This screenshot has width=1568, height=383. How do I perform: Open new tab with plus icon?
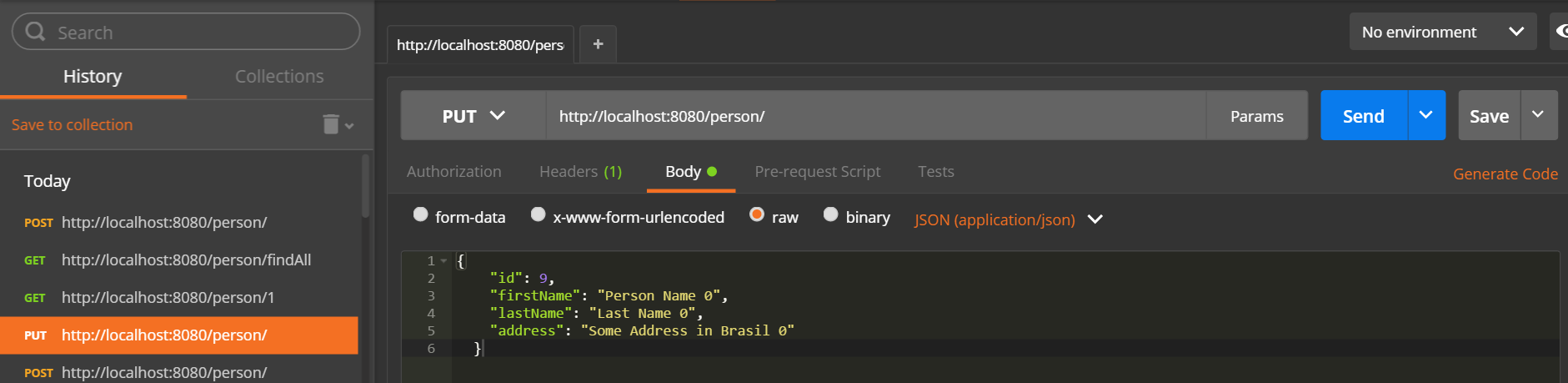click(598, 44)
